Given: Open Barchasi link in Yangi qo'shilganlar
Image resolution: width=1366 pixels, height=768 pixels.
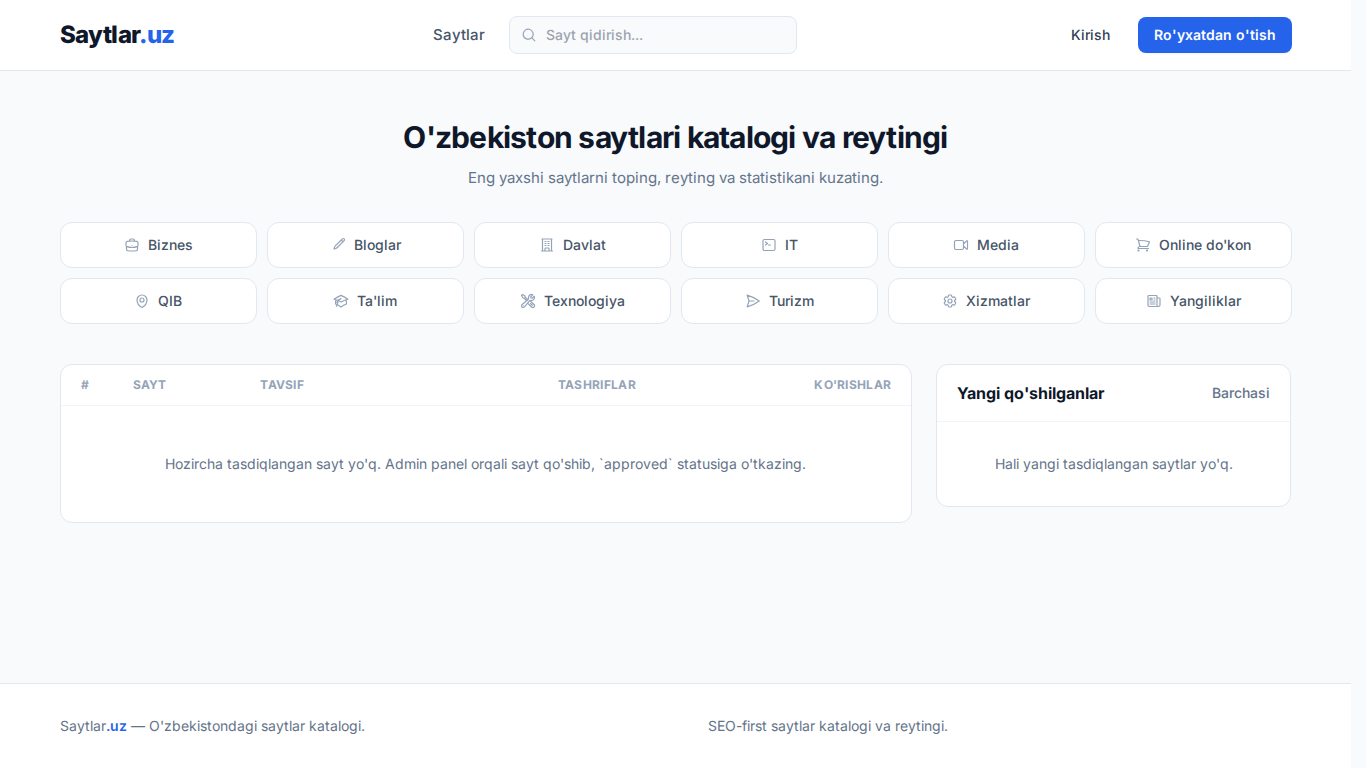Looking at the screenshot, I should (x=1241, y=393).
